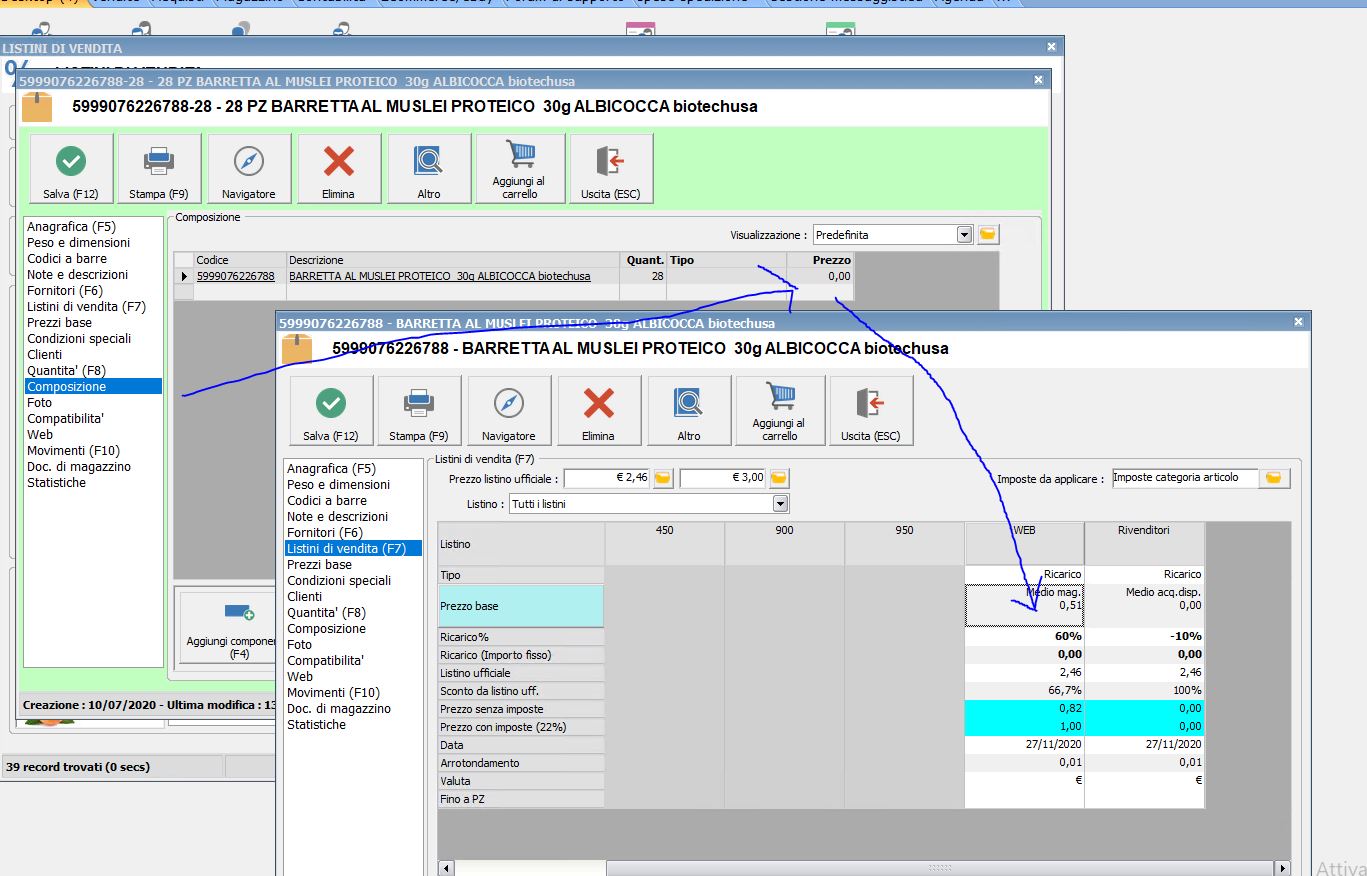Viewport: 1367px width, 876px height.
Task: Click folder icon next to Imposte da applicare
Action: point(1273,479)
